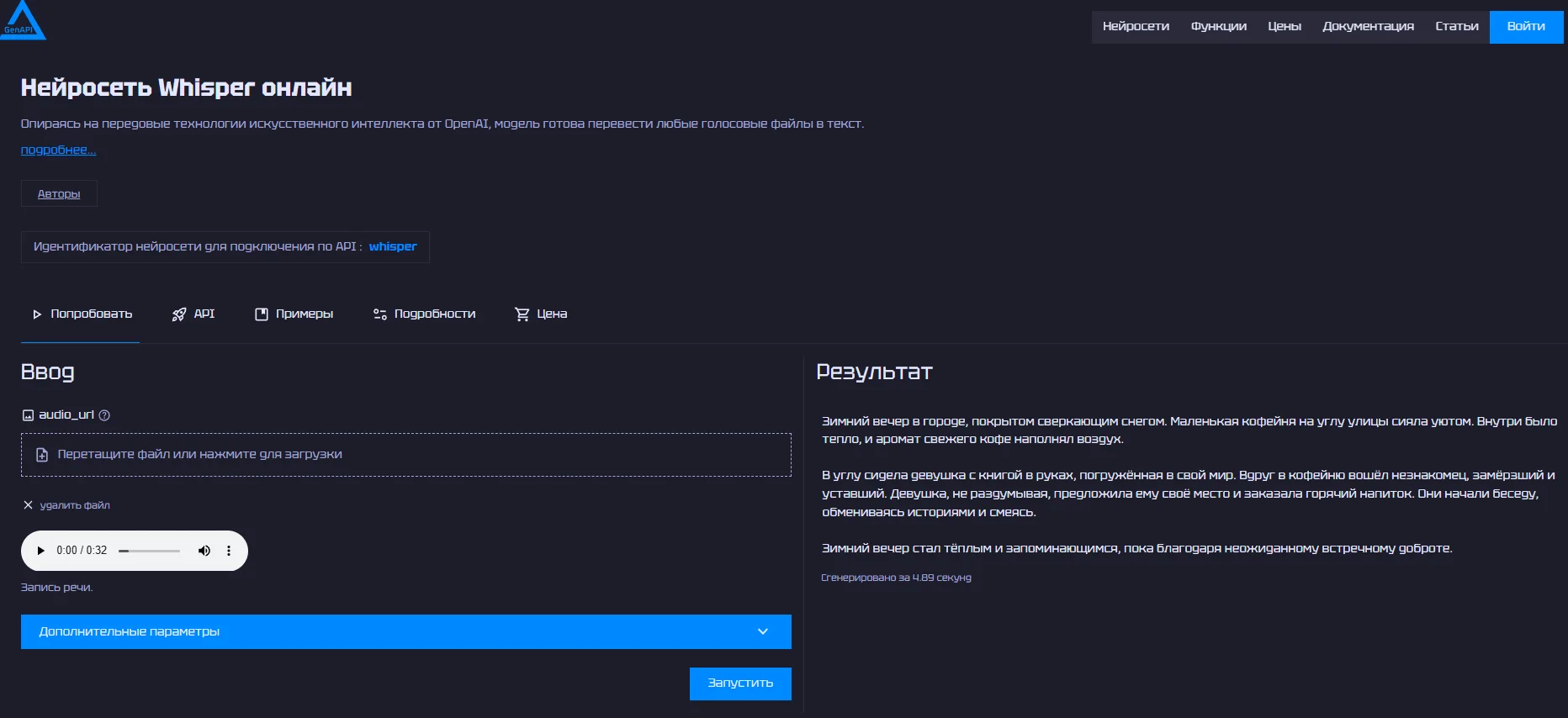Open Документация in the top navigation

1368,27
